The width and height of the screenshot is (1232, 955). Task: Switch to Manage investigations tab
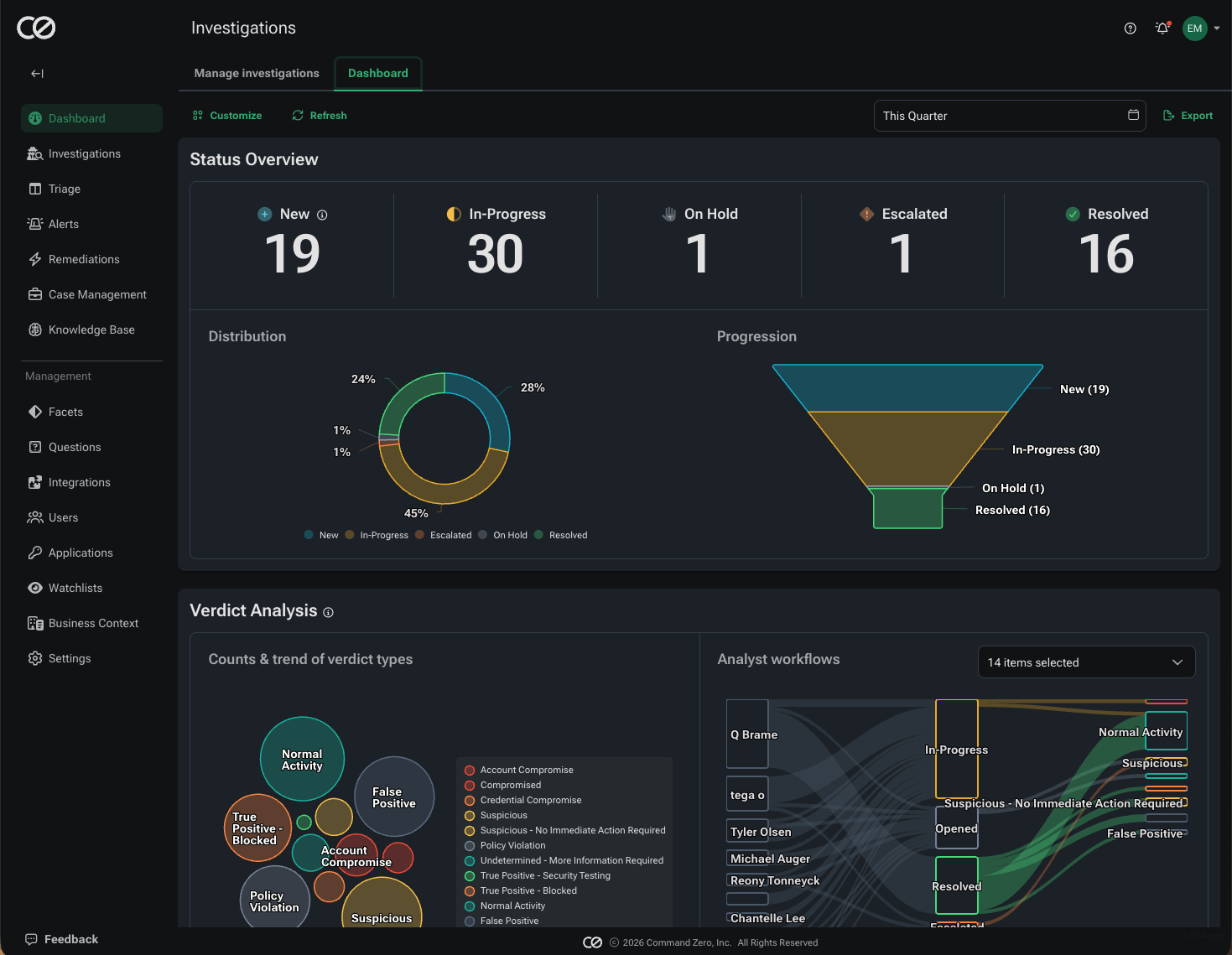click(257, 74)
